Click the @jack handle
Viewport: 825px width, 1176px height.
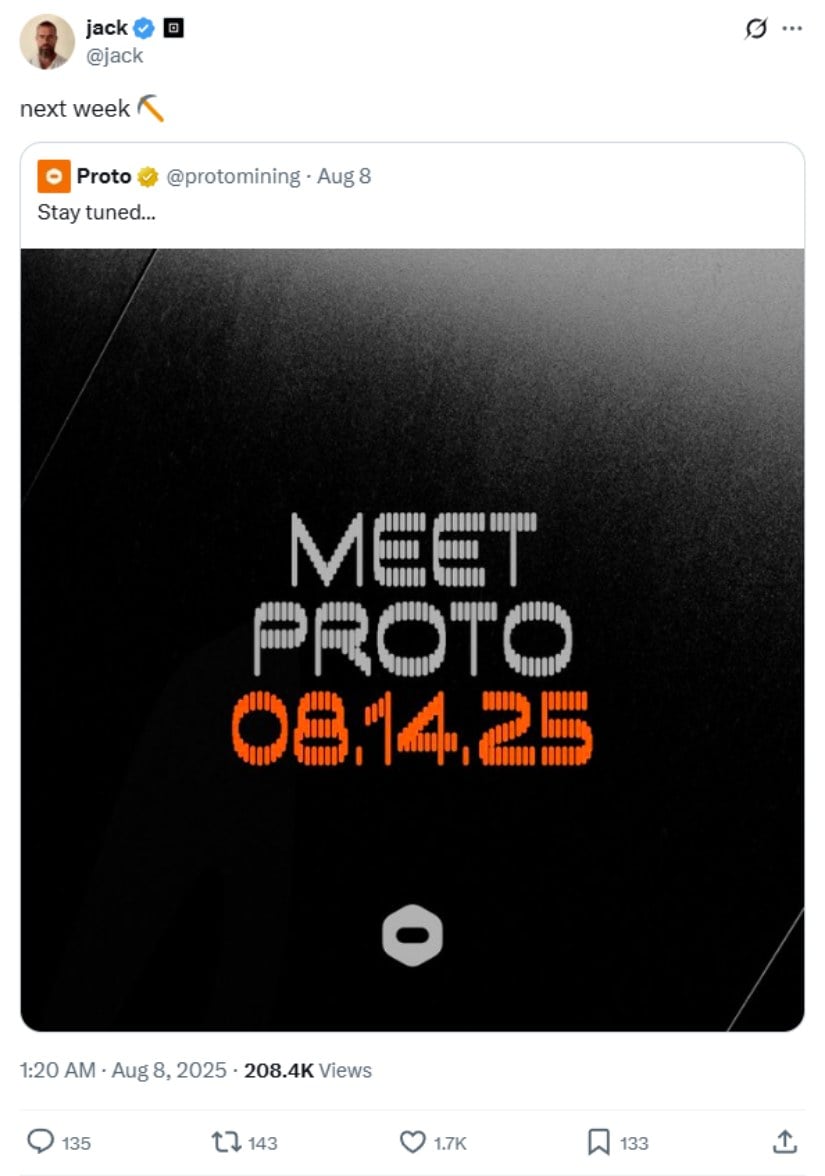coord(114,56)
